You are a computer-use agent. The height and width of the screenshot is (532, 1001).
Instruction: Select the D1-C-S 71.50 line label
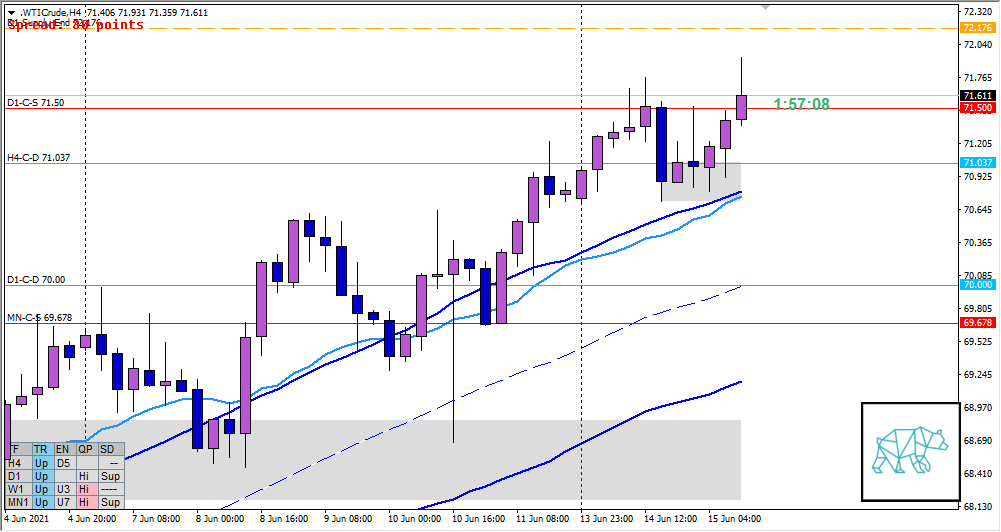pos(36,103)
